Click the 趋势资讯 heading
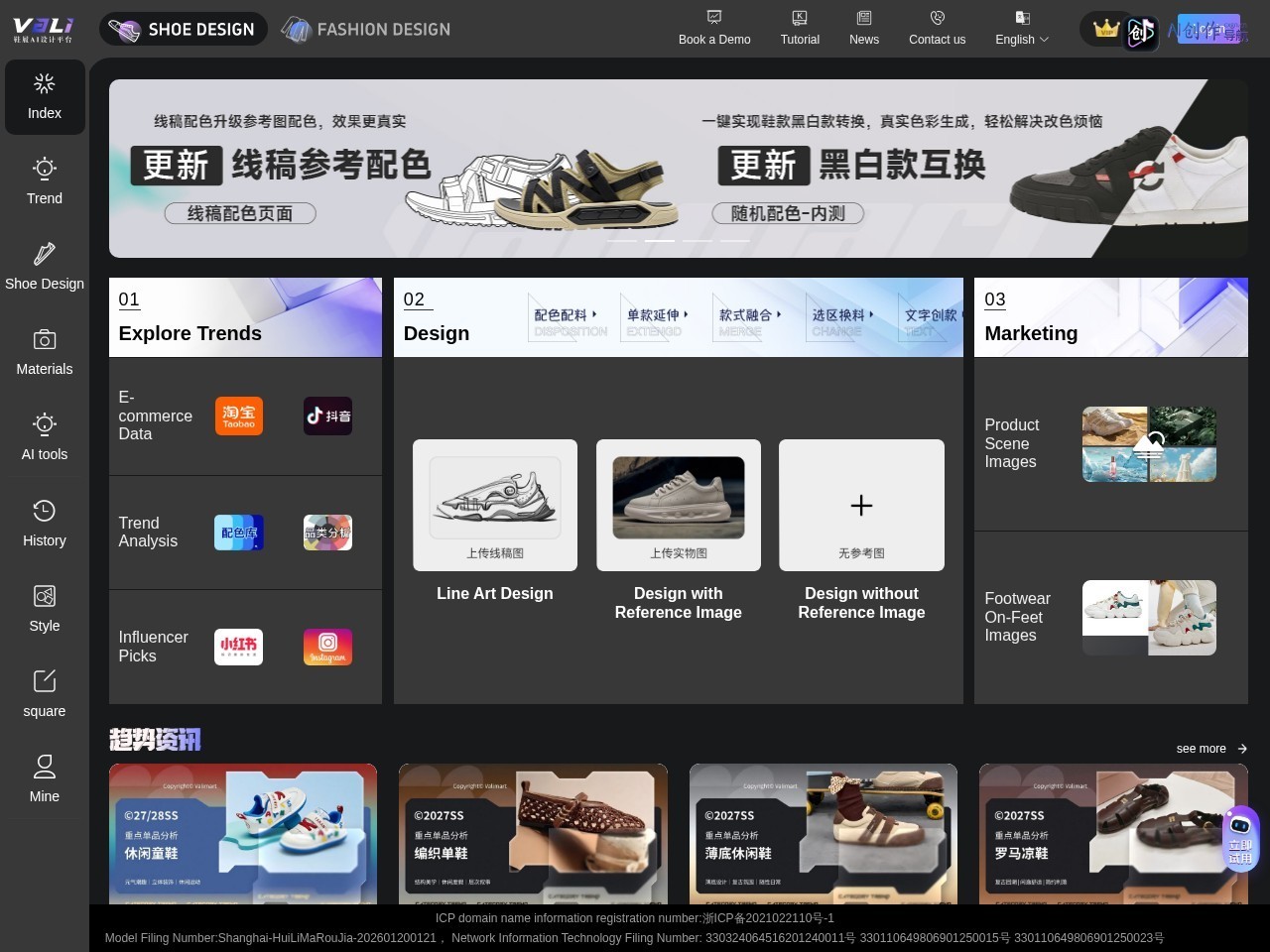This screenshot has height=952, width=1270. [x=155, y=739]
